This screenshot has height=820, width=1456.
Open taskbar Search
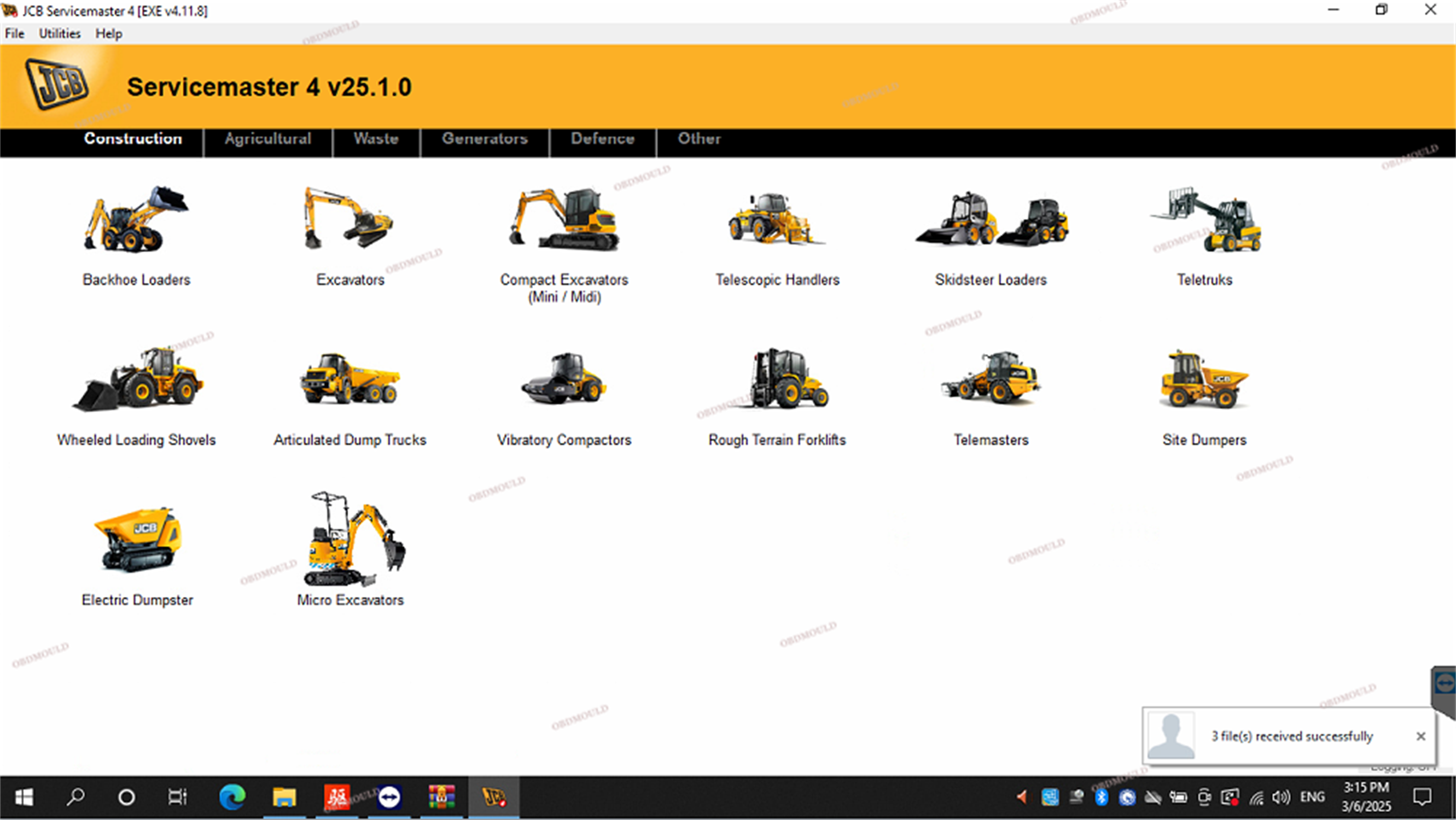(75, 798)
